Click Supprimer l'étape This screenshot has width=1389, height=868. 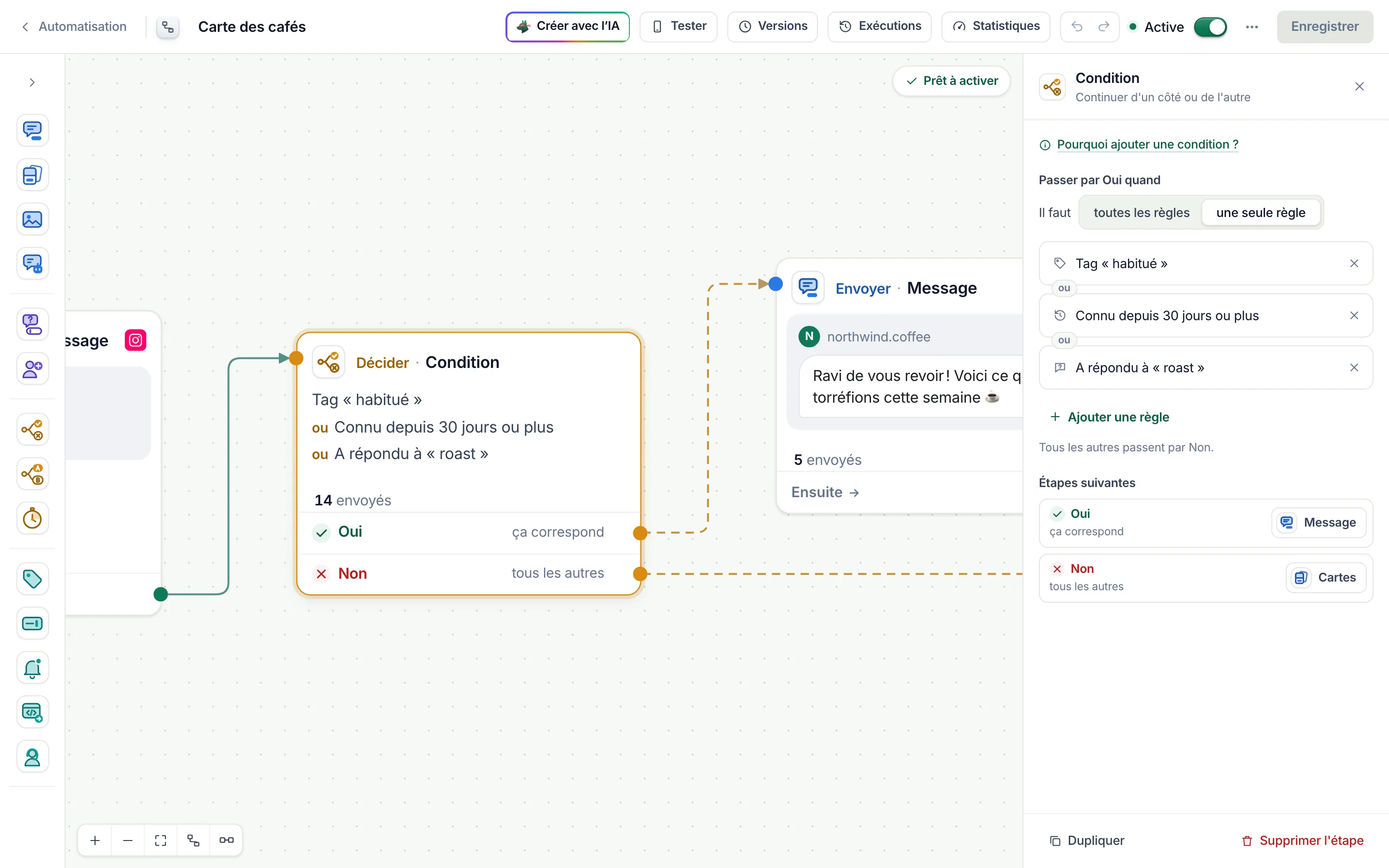click(1302, 841)
